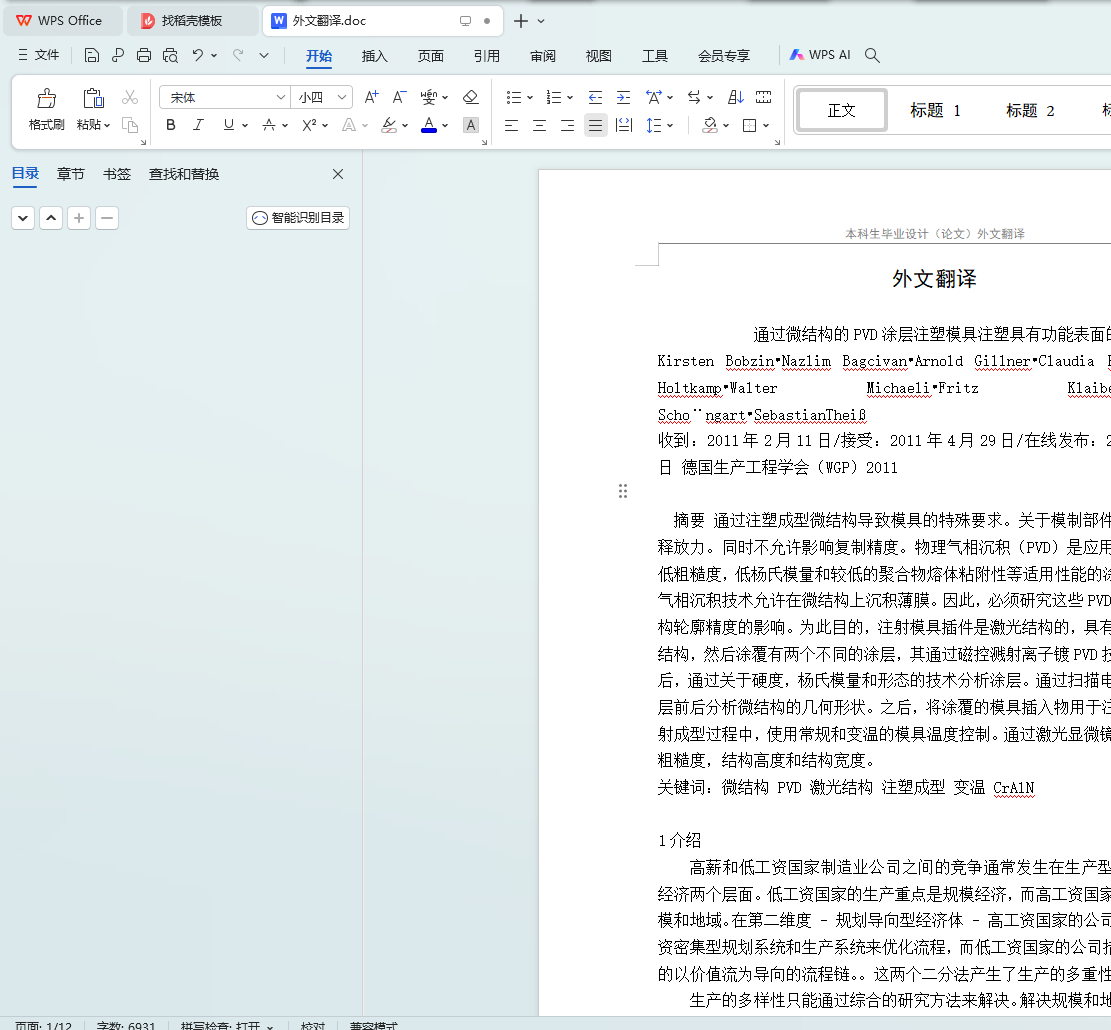
Task: Increase paragraph indent
Action: click(x=624, y=97)
